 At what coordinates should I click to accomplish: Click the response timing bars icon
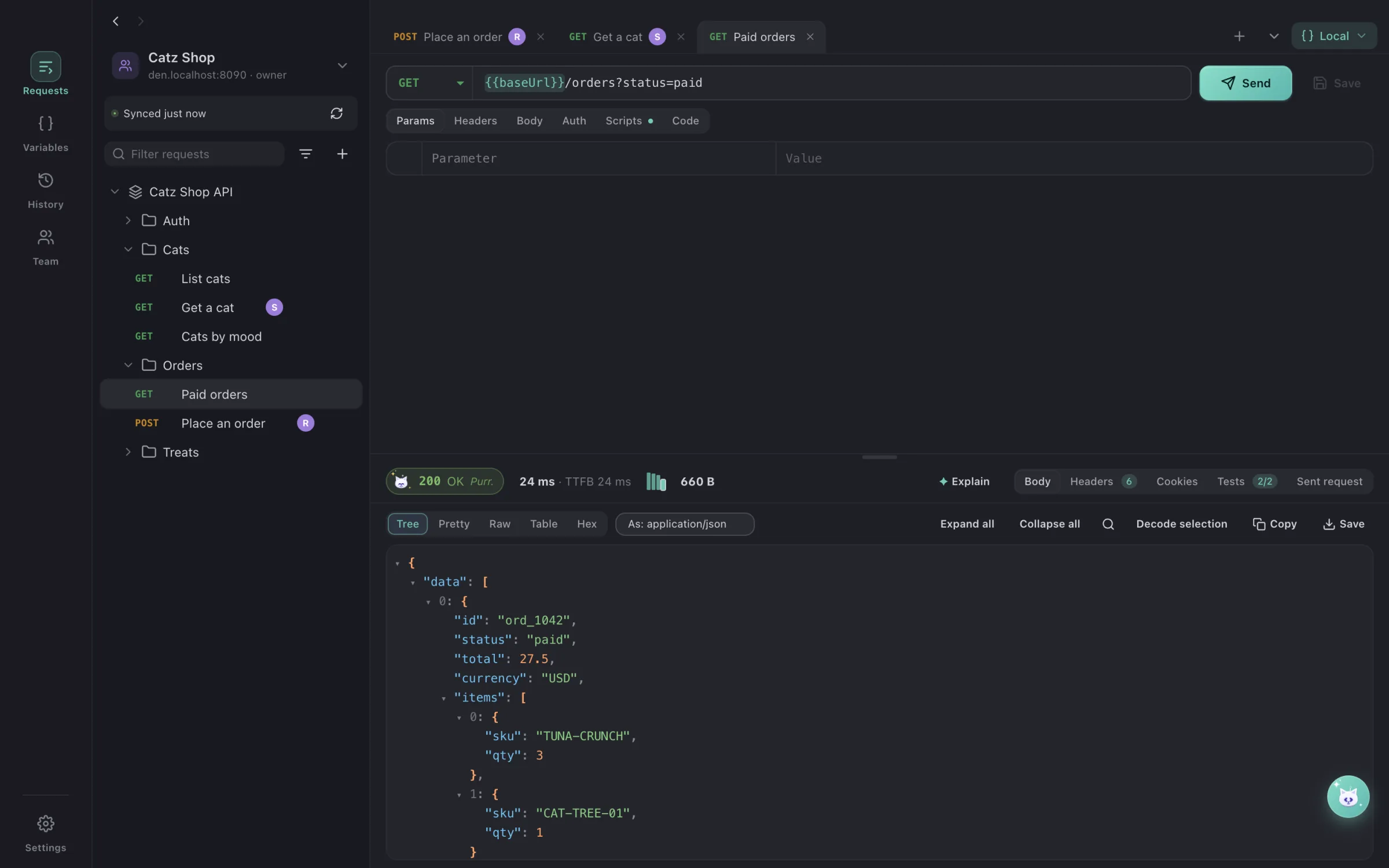click(x=656, y=481)
